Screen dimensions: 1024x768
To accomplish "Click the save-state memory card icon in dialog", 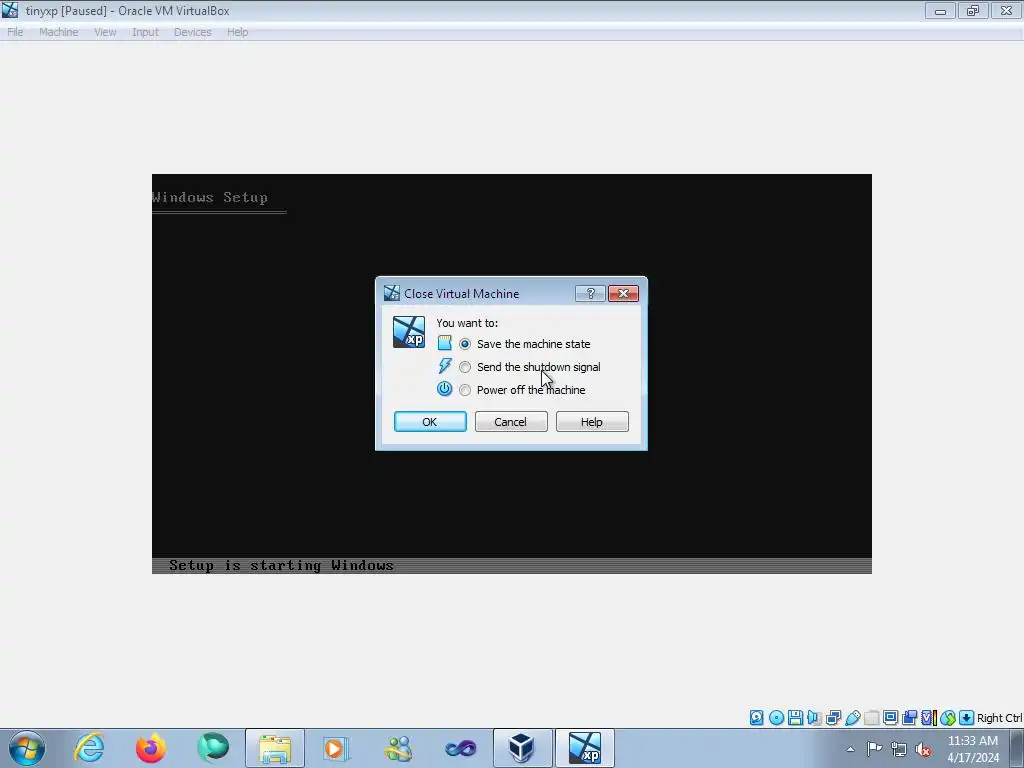I will [x=445, y=343].
